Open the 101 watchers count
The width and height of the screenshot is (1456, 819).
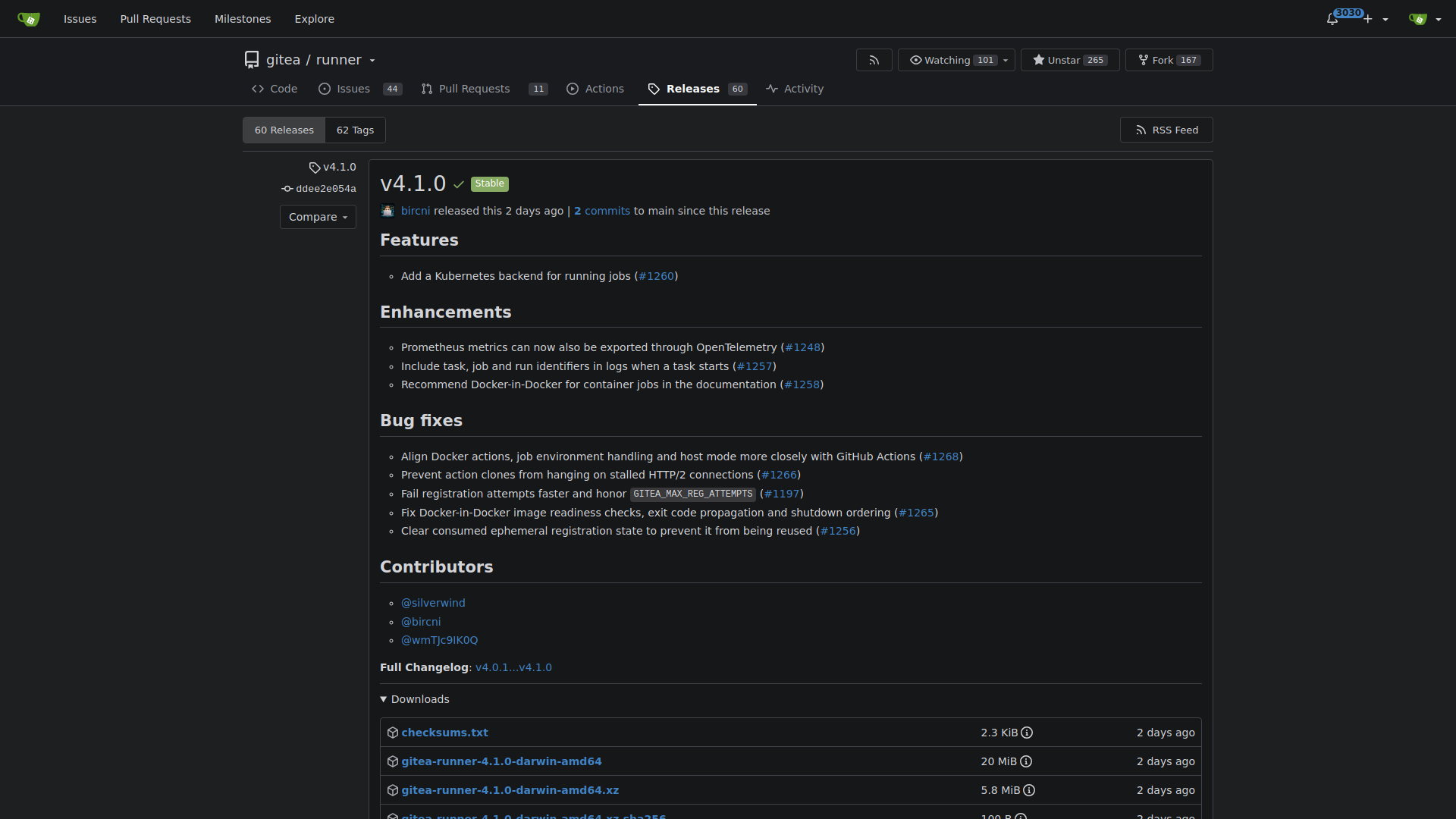pos(985,60)
